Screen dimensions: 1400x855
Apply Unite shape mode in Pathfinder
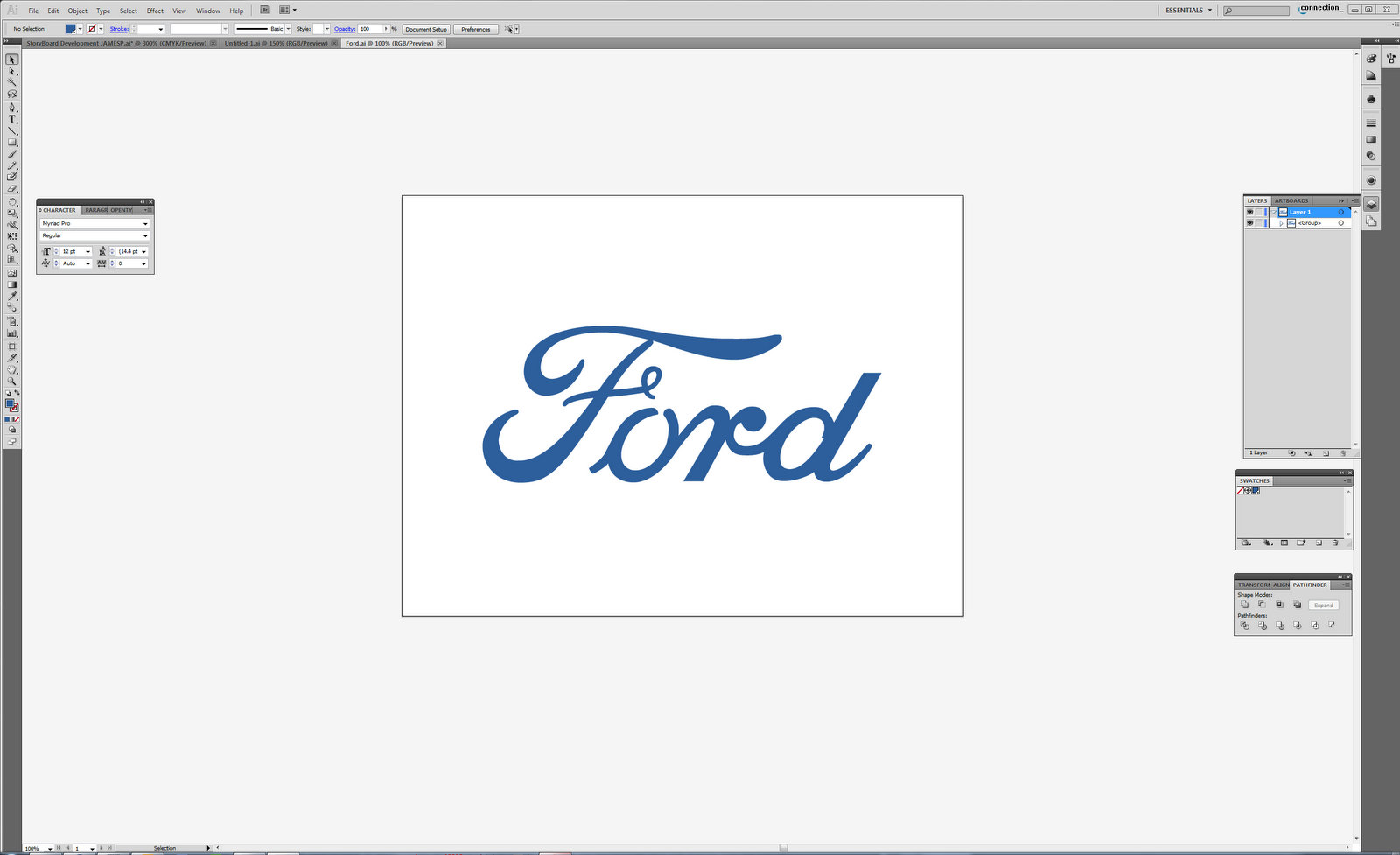[1245, 605]
